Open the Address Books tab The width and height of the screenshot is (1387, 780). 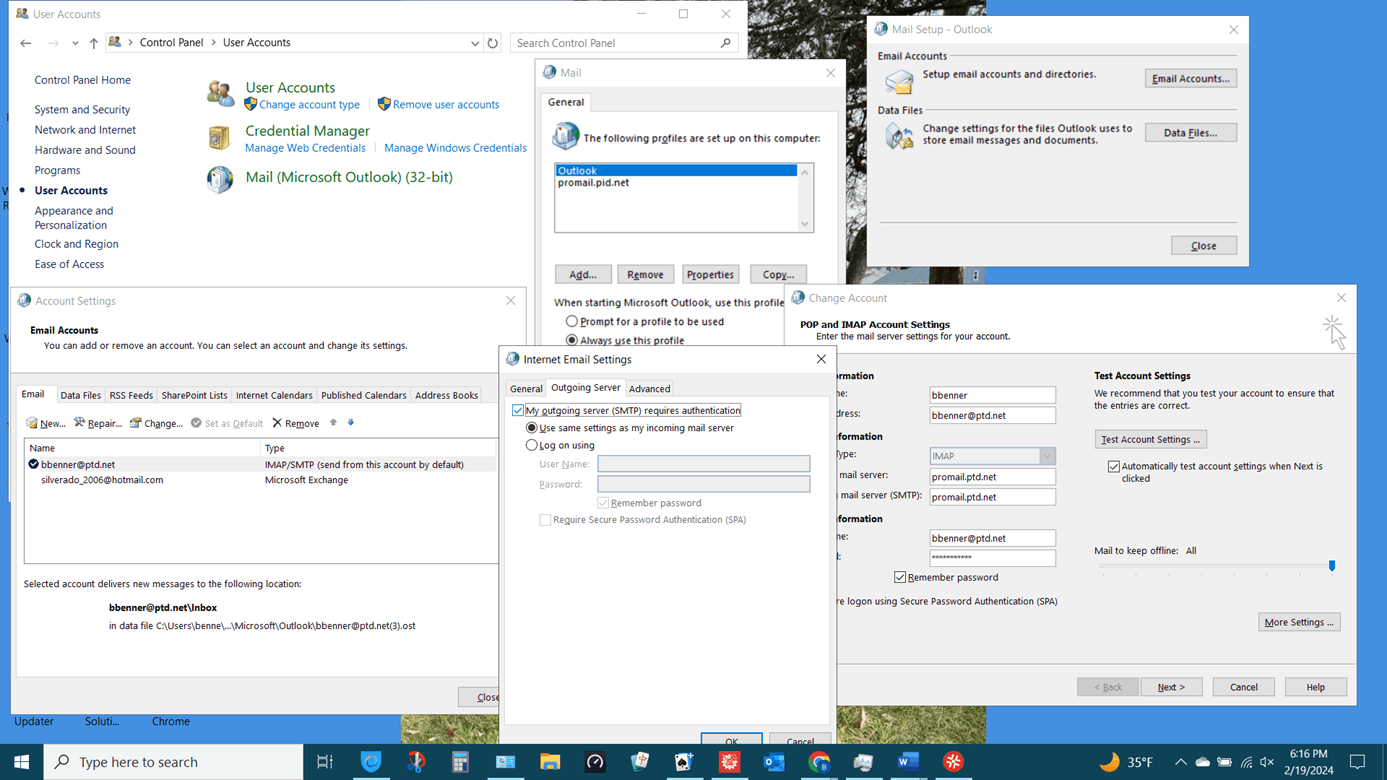tap(446, 396)
